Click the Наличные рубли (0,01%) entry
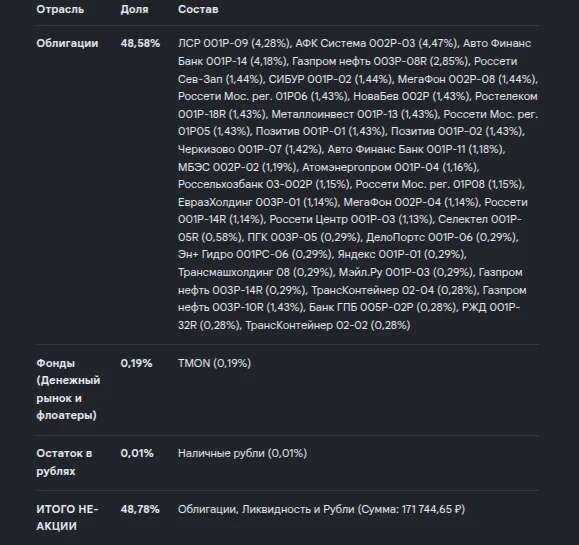Screen dimensions: 579x545 pos(242,453)
